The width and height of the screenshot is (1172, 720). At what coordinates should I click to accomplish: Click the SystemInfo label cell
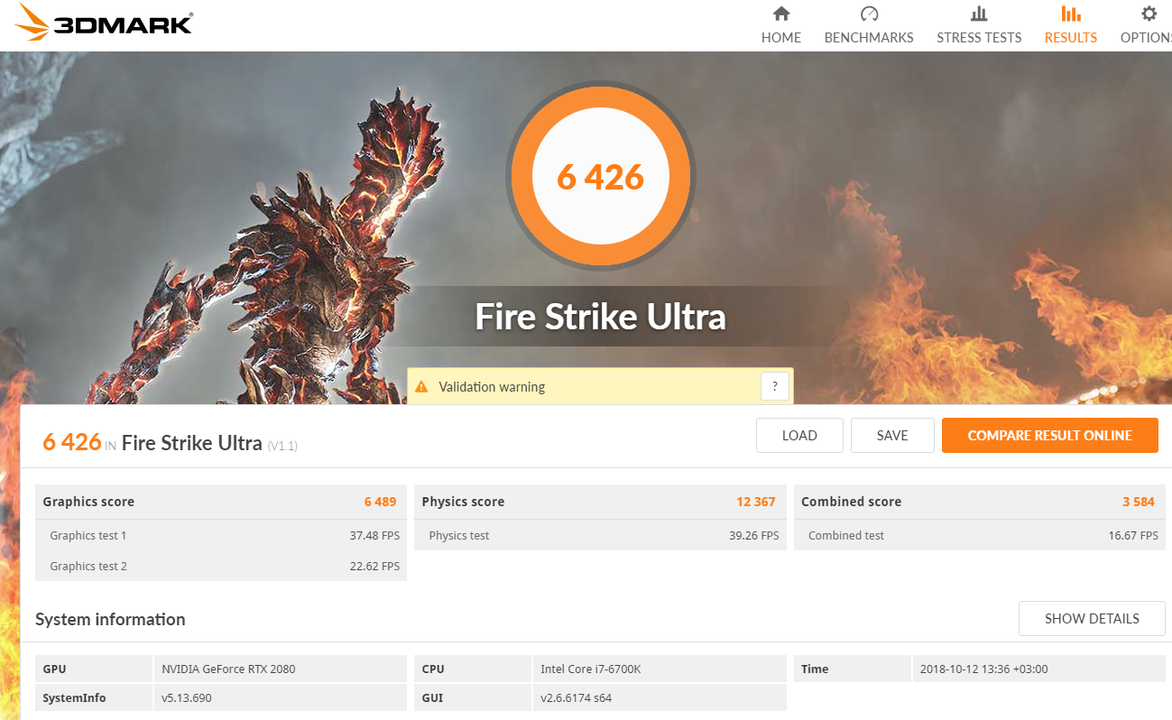click(93, 698)
